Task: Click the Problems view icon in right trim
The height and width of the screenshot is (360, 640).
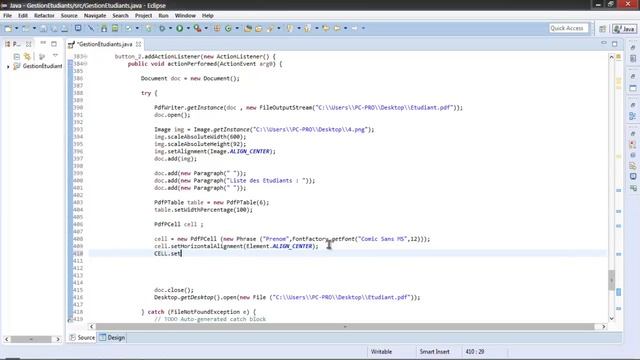Action: pos(633,144)
